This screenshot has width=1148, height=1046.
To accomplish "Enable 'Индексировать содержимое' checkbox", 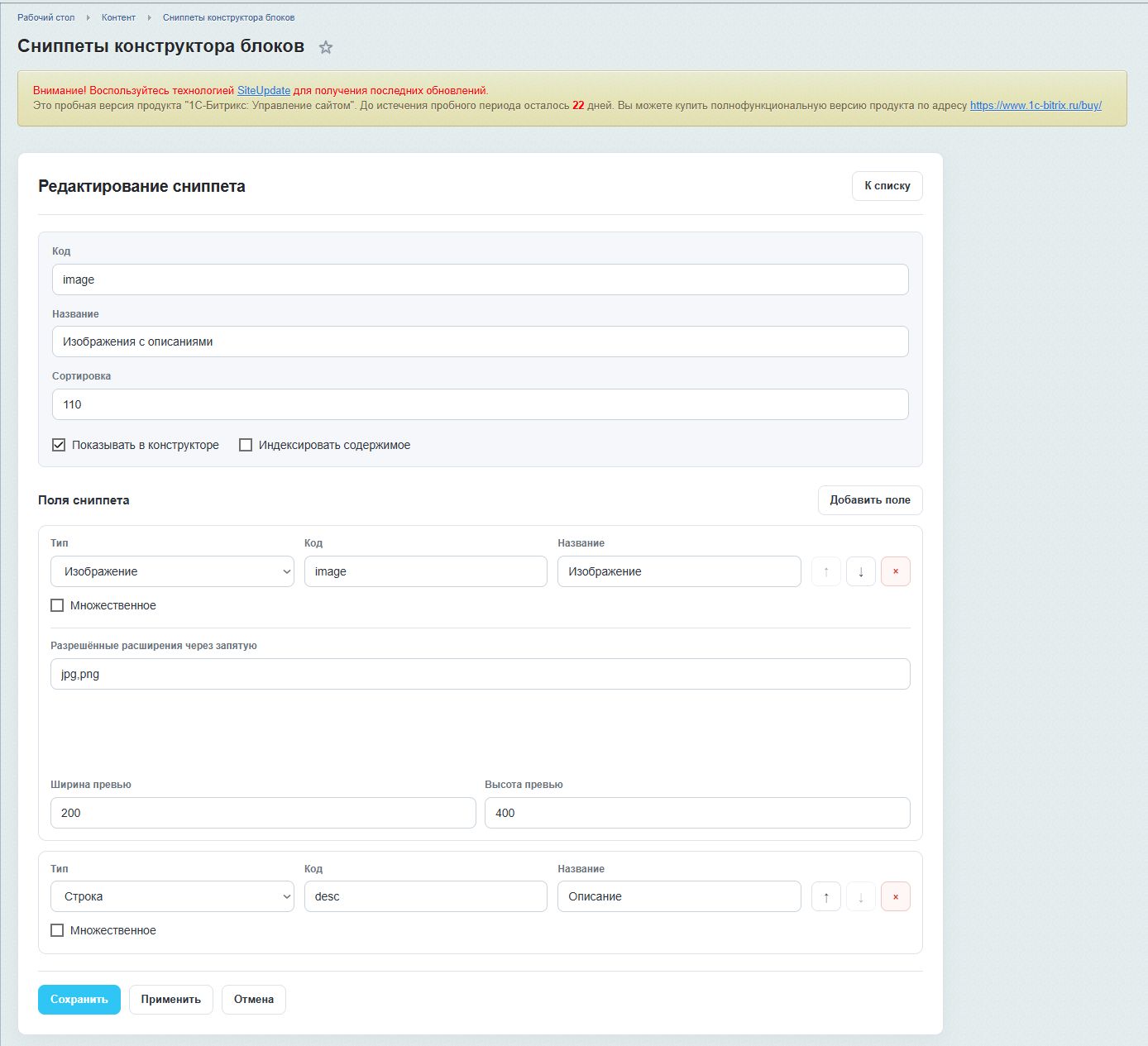I will [x=246, y=445].
